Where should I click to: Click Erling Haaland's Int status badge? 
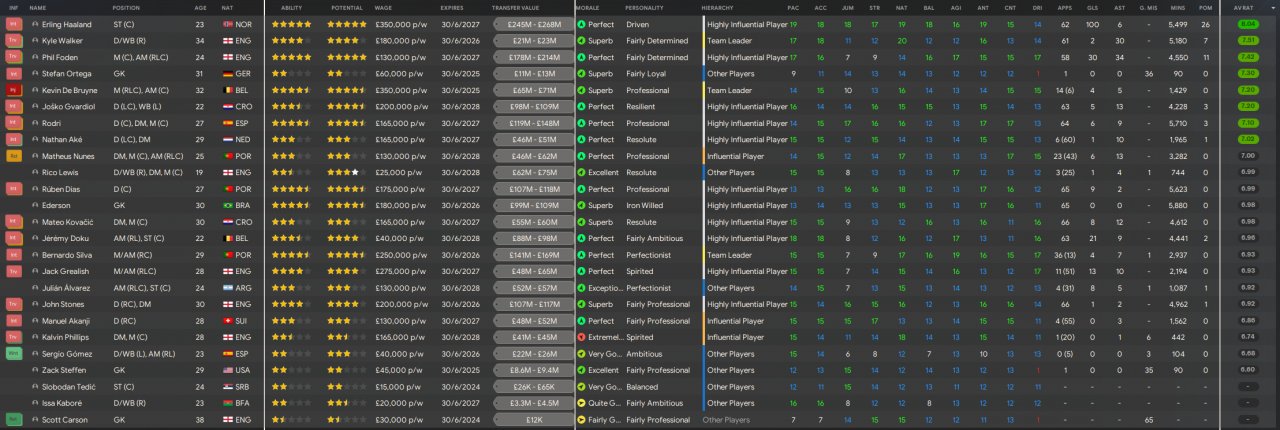[14, 24]
